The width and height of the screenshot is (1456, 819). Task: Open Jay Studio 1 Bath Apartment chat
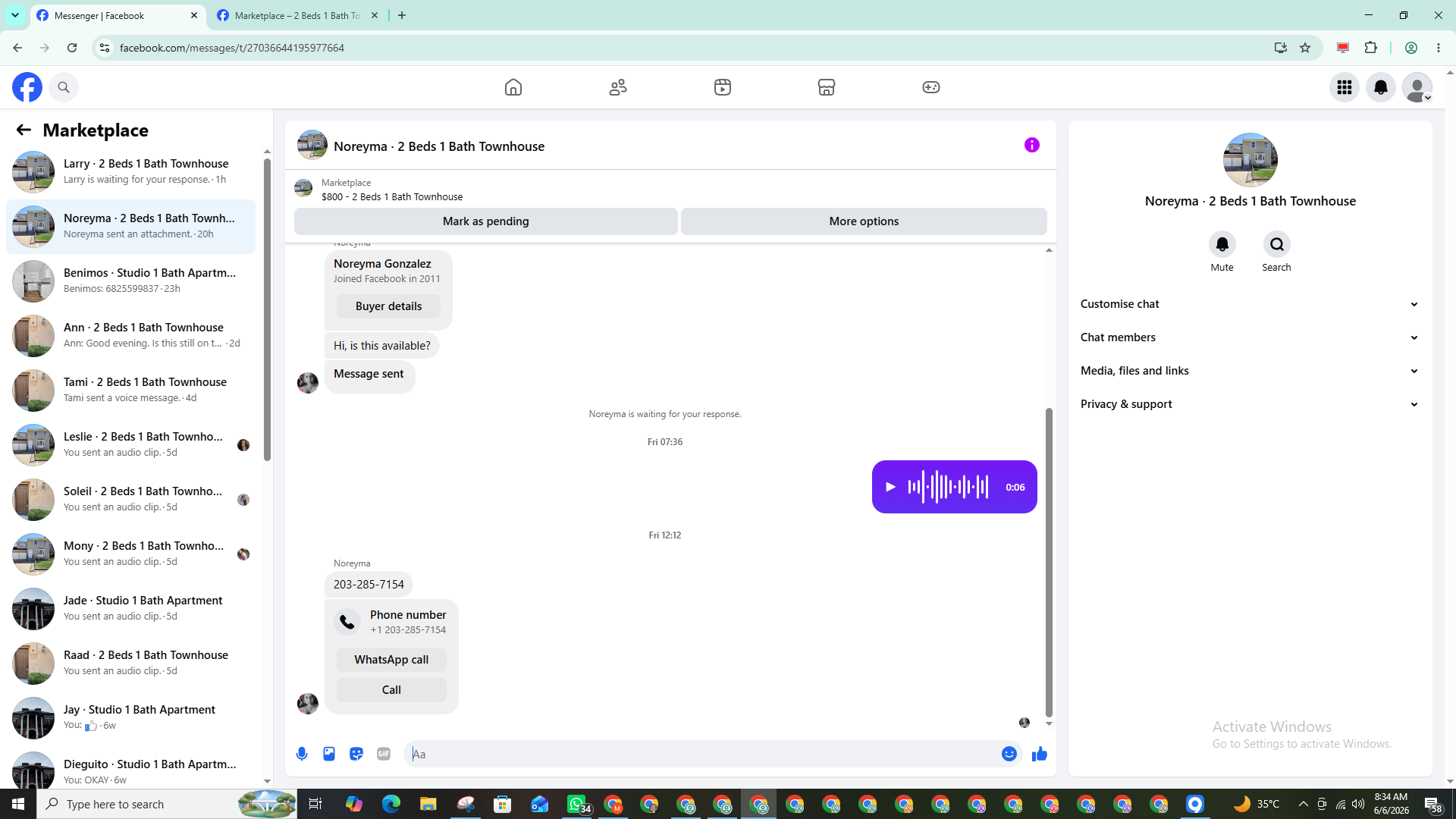point(130,717)
